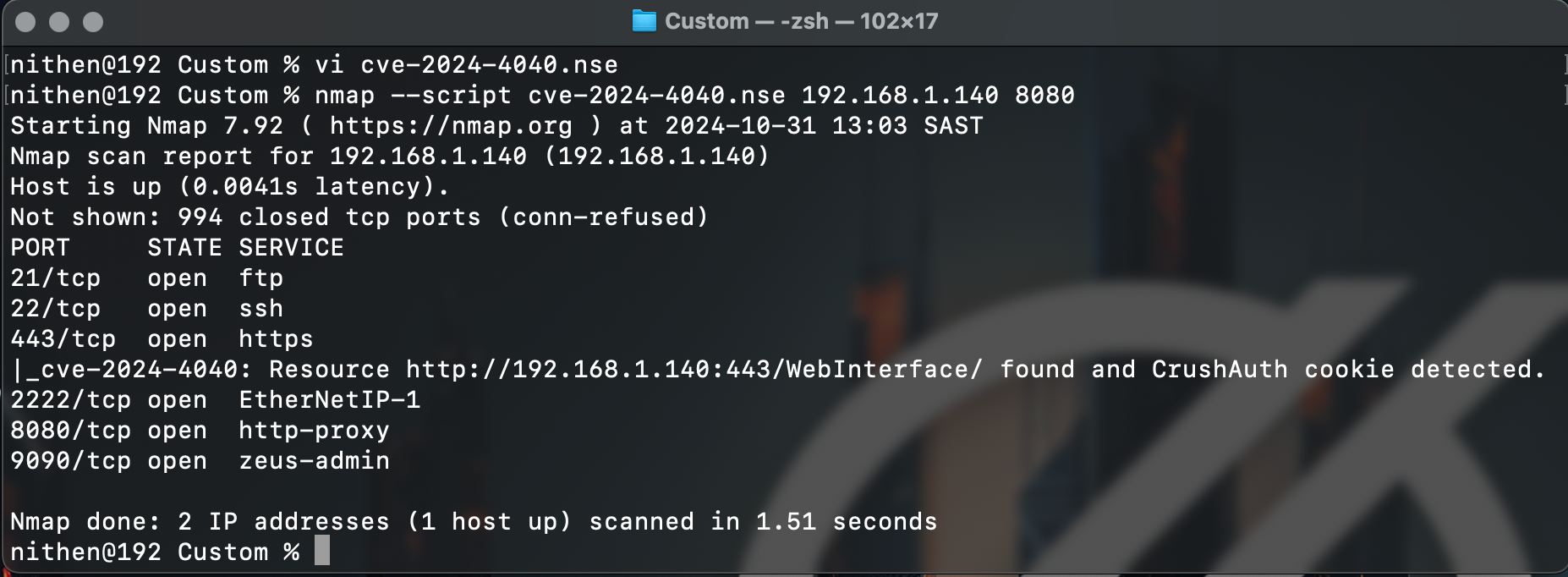Click the 'vi cve-2024-4040.nse' command line
This screenshot has width=1568, height=577.
466,65
